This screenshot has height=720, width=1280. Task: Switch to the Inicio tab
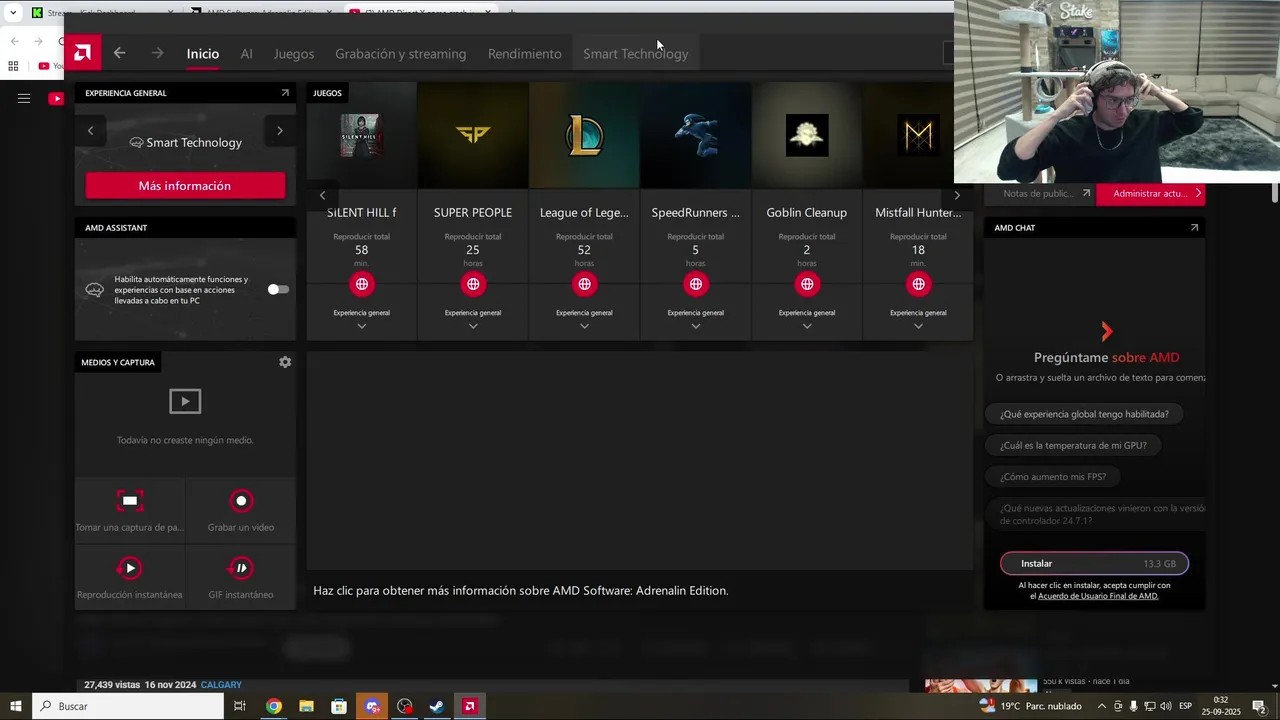click(203, 54)
